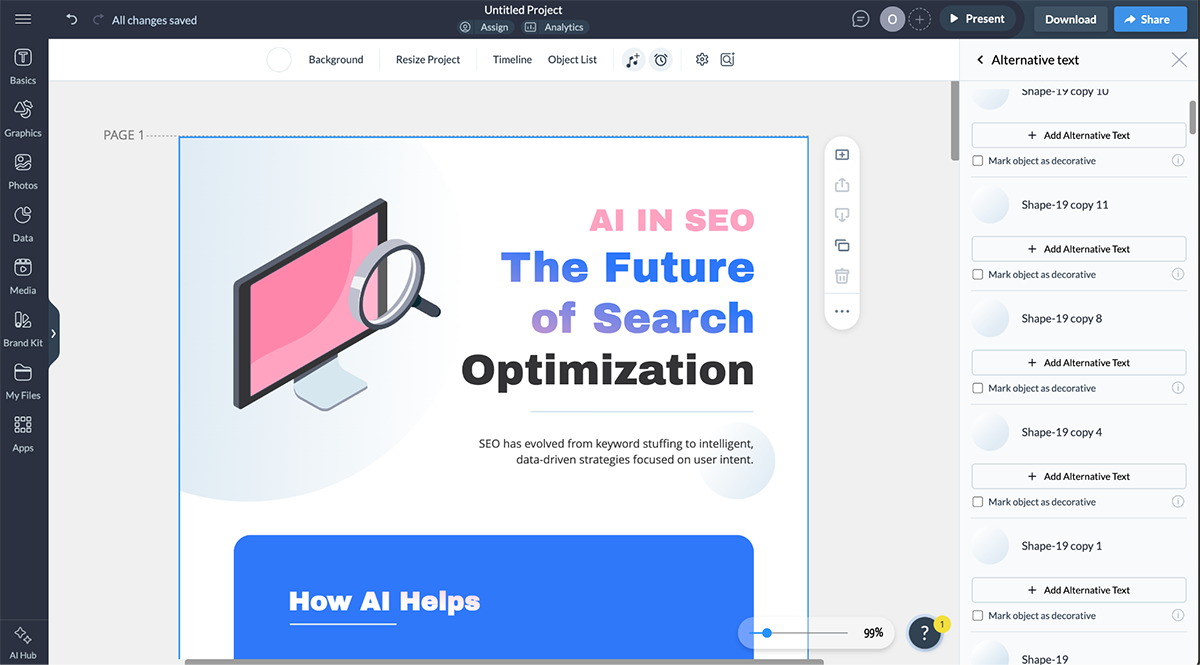This screenshot has width=1200, height=665.
Task: Open the Timeline tab
Action: point(512,59)
